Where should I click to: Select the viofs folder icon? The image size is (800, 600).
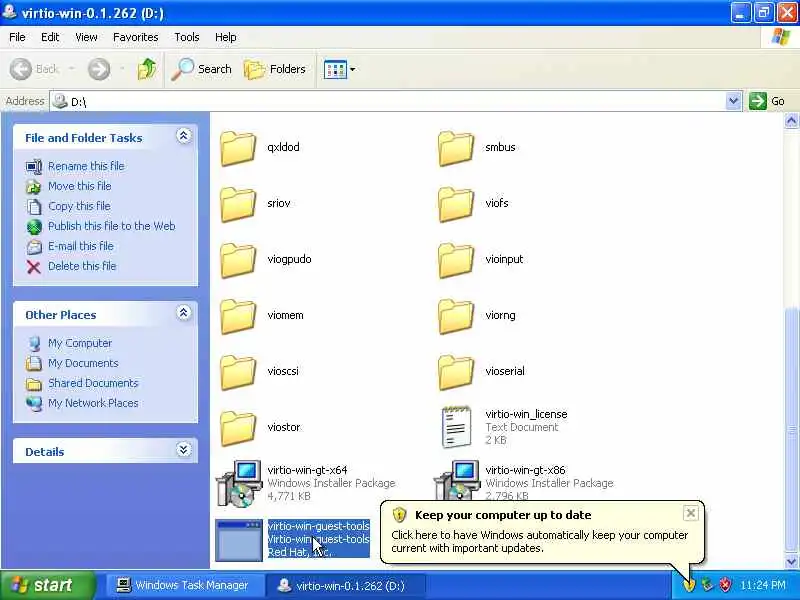pyautogui.click(x=456, y=205)
